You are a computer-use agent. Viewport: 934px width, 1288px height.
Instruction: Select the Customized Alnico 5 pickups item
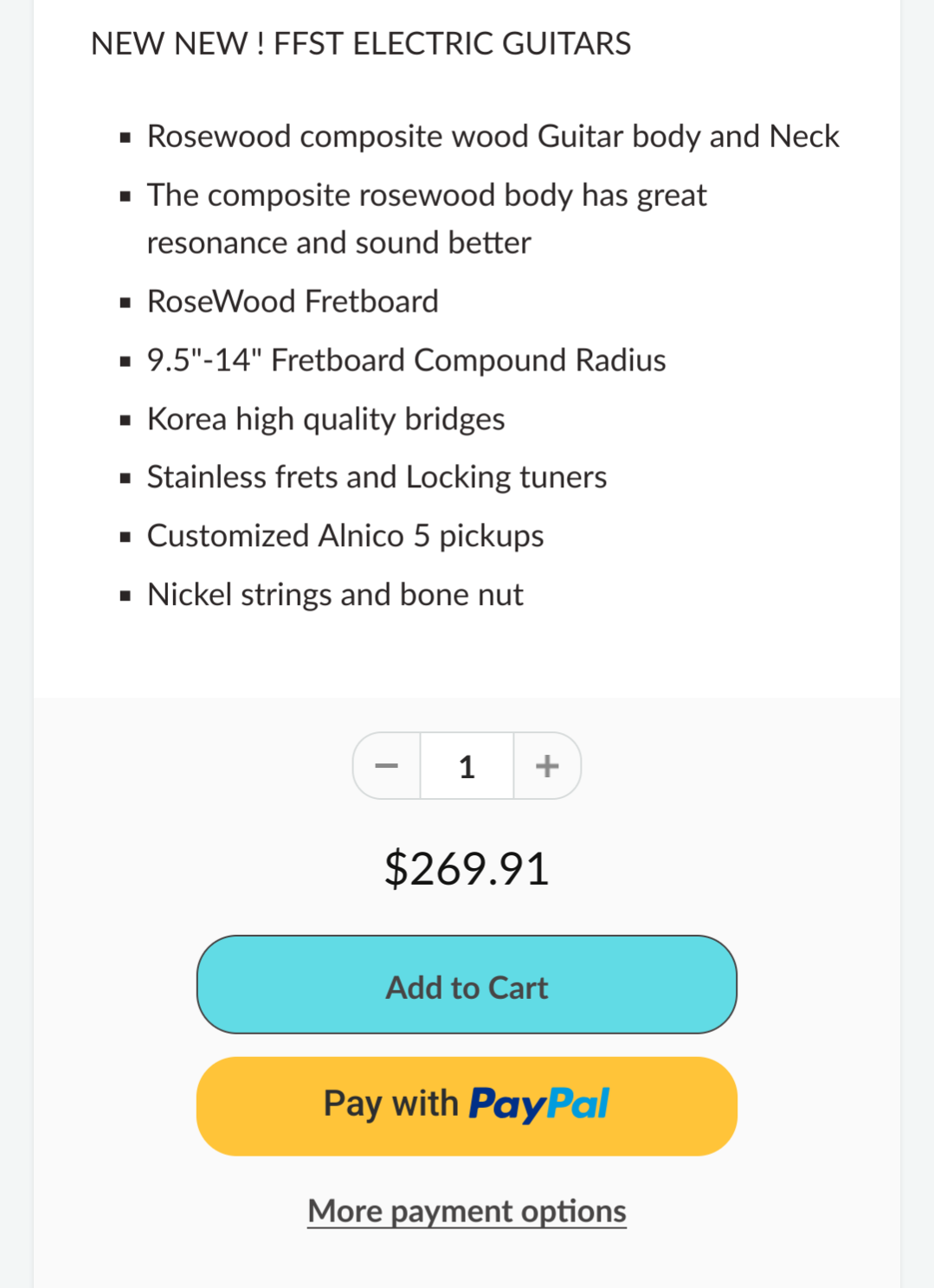click(x=345, y=536)
